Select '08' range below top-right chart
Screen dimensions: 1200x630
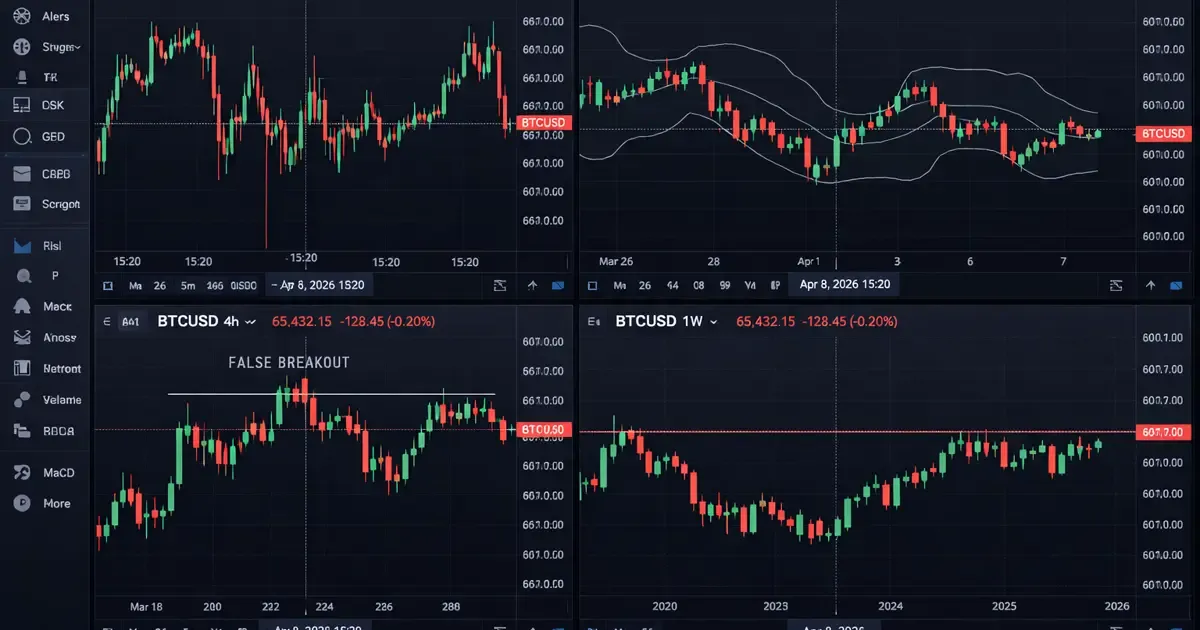698,286
